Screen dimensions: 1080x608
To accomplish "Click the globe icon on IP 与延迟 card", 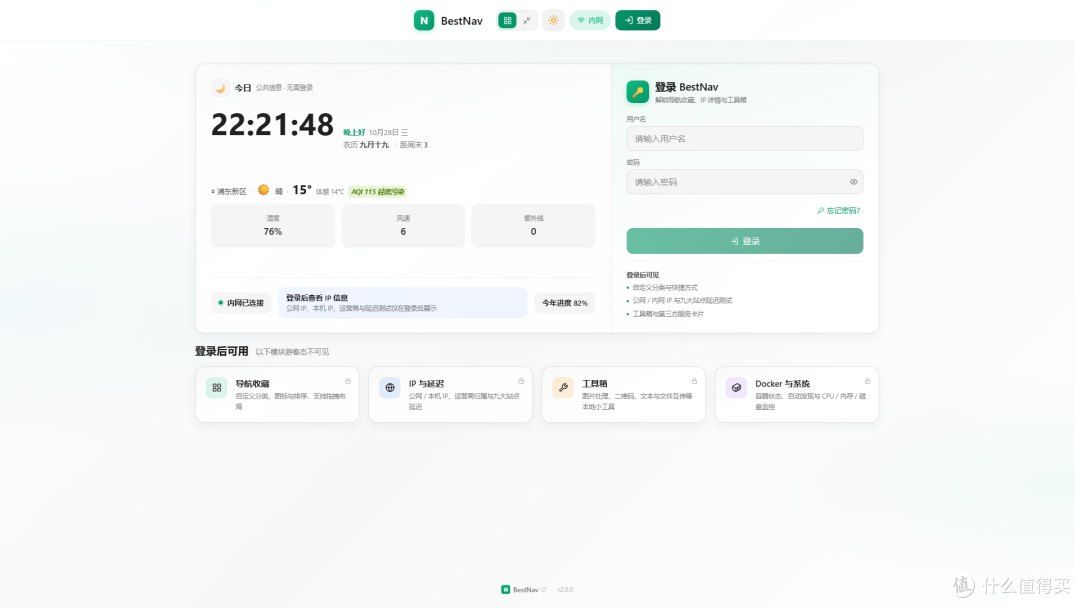I will click(390, 388).
